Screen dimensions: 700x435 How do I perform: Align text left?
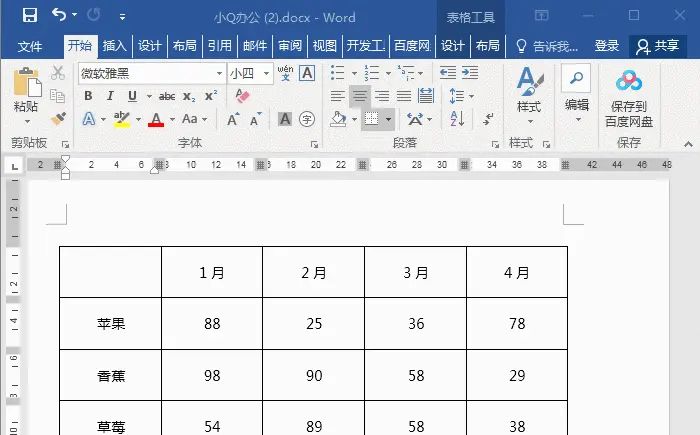[x=338, y=96]
